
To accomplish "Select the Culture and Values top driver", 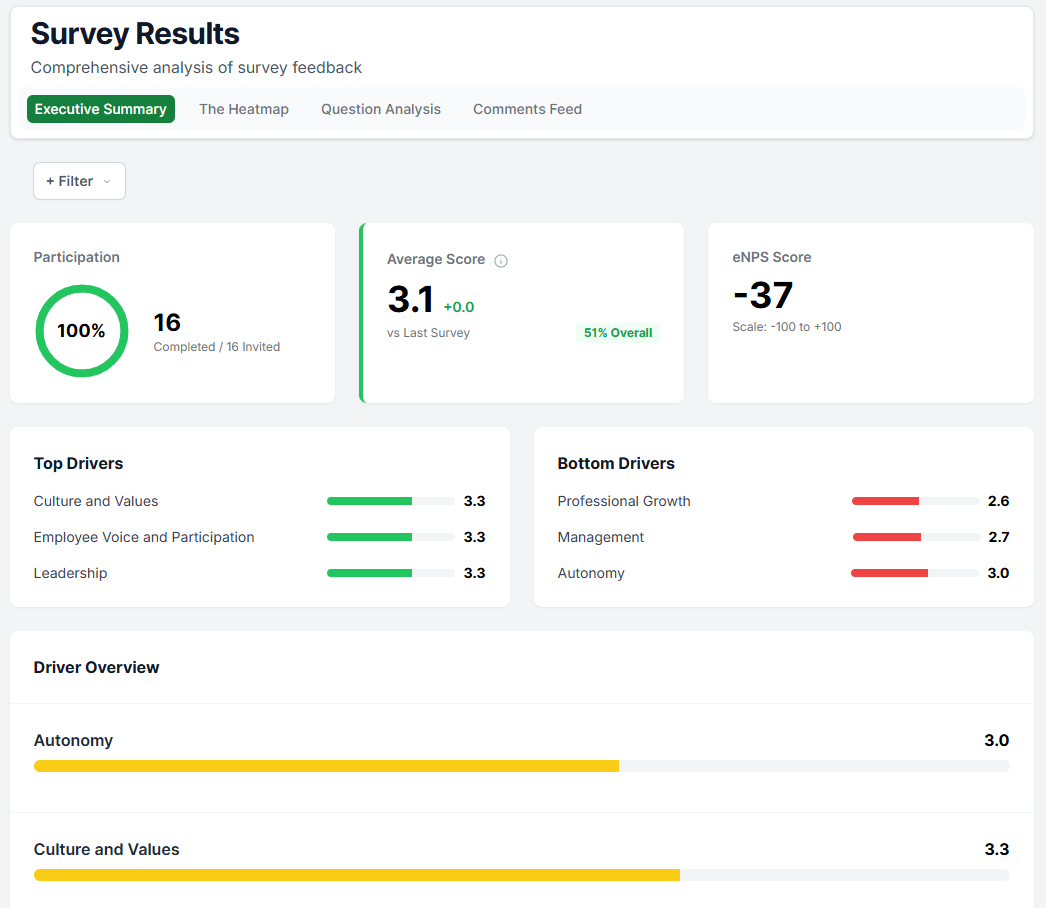I will coord(259,501).
